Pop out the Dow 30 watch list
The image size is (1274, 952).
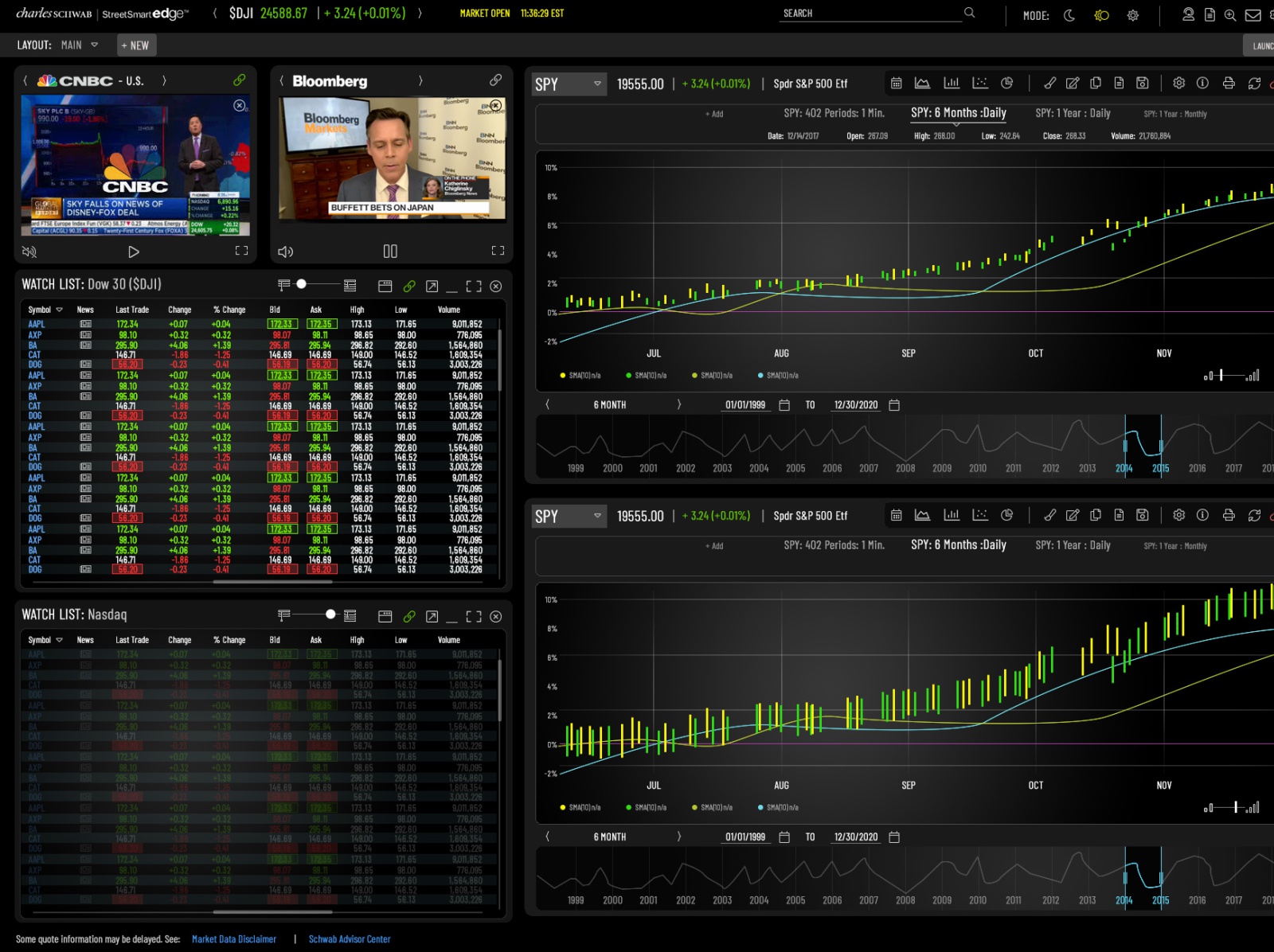click(432, 286)
